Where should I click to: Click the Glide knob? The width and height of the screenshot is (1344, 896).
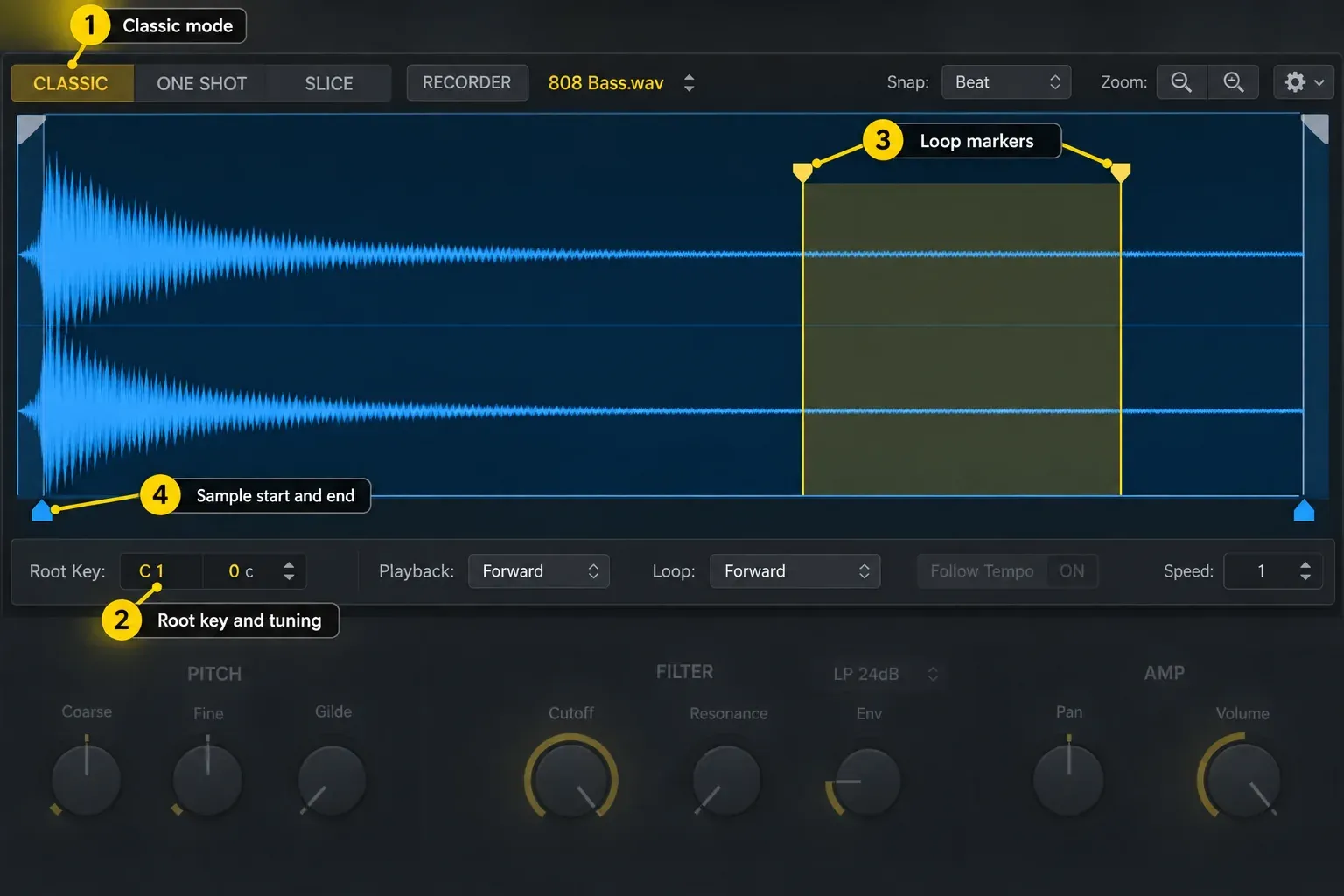pos(332,780)
